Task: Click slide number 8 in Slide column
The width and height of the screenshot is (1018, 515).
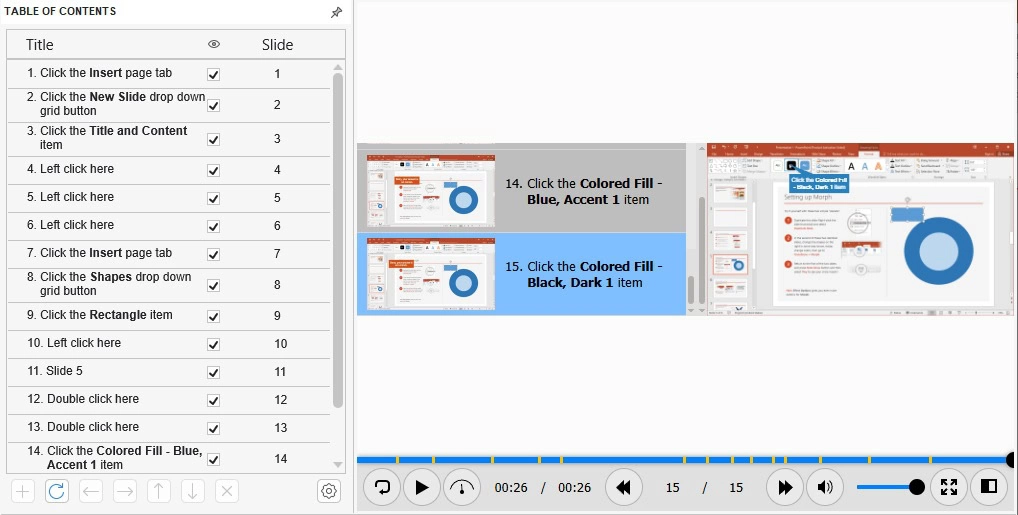Action: coord(277,285)
